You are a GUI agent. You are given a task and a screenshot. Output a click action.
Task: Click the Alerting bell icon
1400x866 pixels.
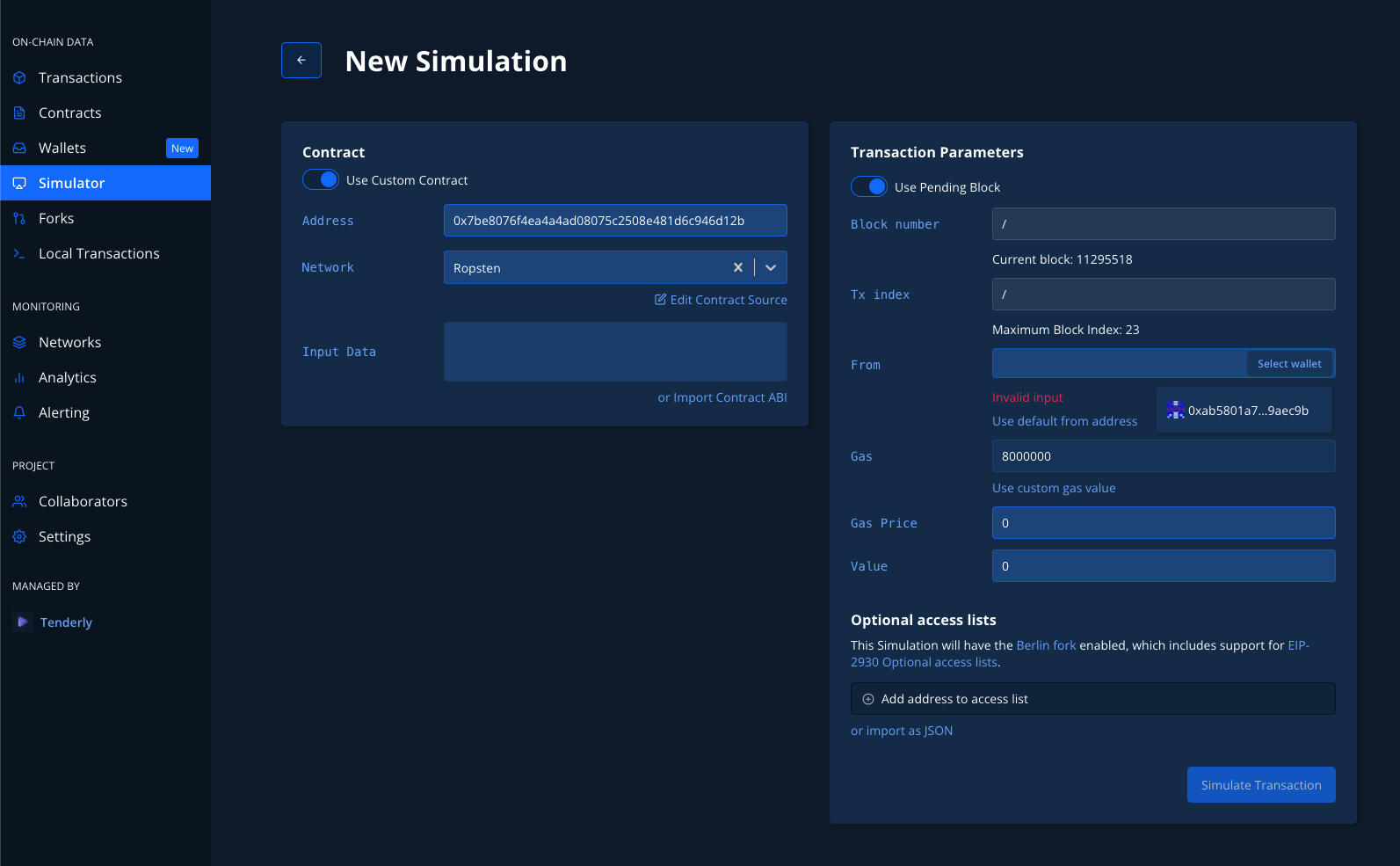[x=19, y=412]
